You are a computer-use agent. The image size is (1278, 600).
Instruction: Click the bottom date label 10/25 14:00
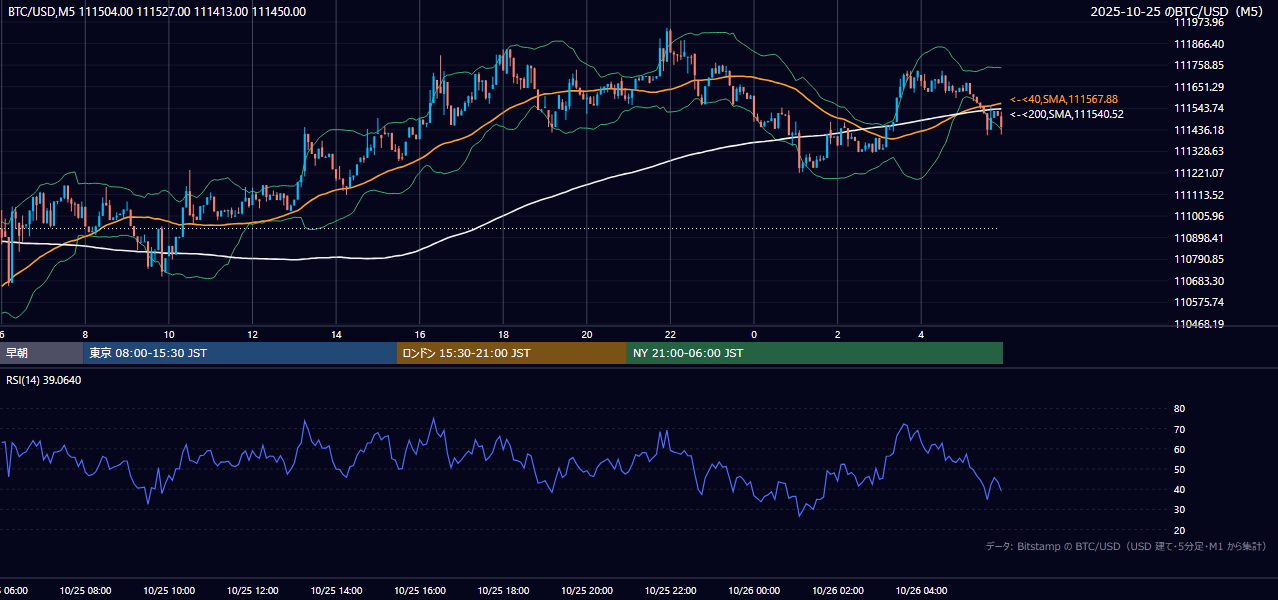click(x=336, y=591)
